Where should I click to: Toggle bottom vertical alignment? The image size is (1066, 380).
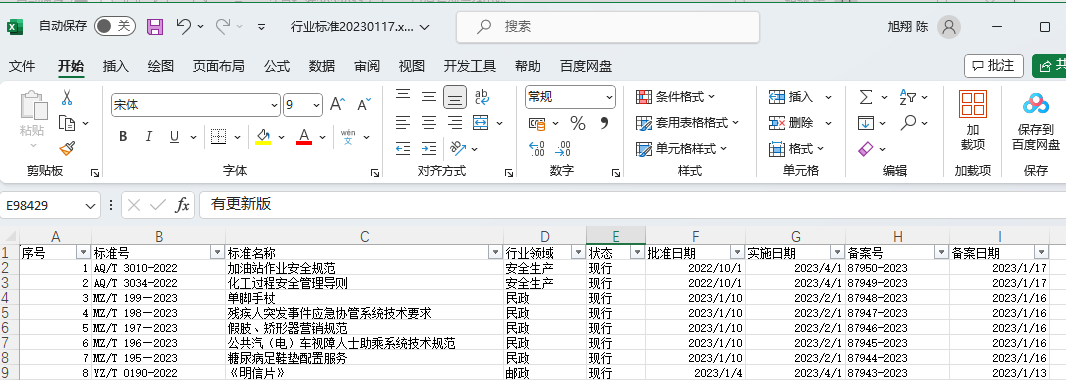pyautogui.click(x=455, y=97)
